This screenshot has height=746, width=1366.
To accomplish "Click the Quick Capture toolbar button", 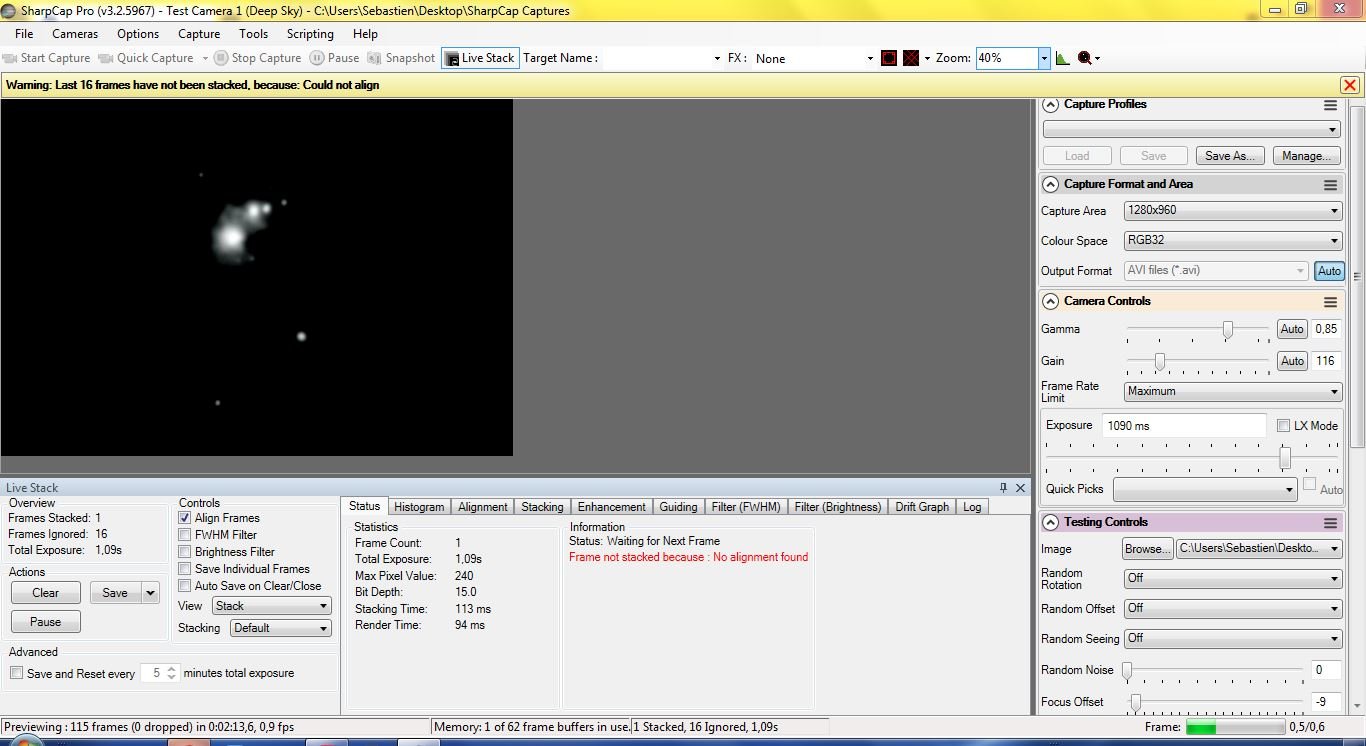I will point(146,58).
